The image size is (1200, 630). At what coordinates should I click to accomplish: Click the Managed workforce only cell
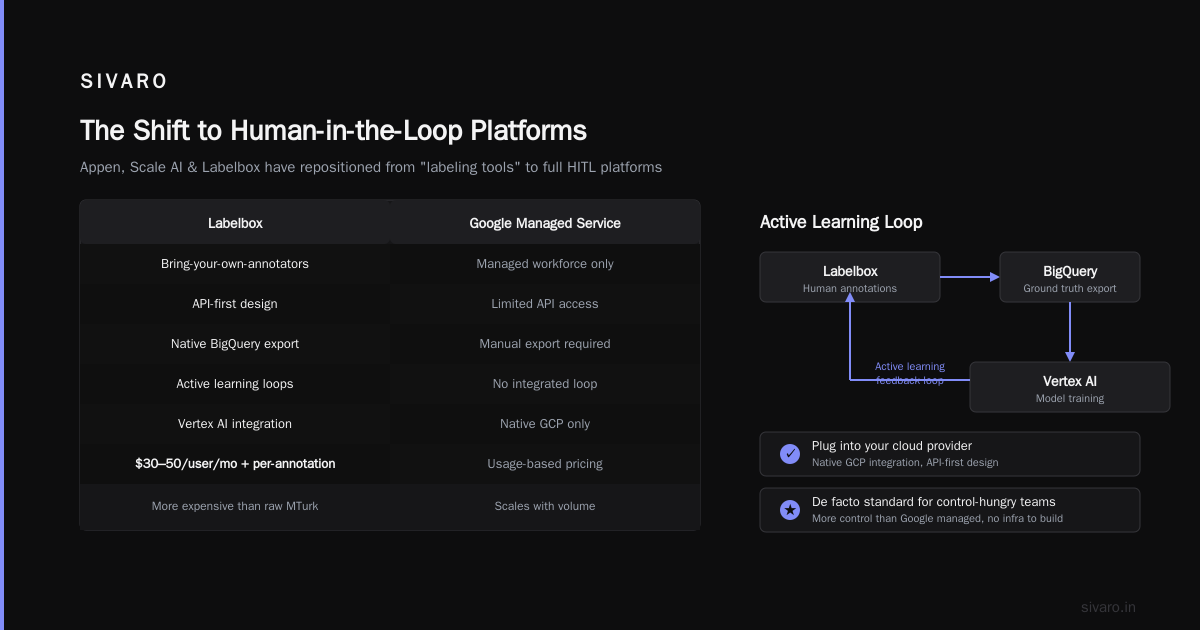coord(545,264)
